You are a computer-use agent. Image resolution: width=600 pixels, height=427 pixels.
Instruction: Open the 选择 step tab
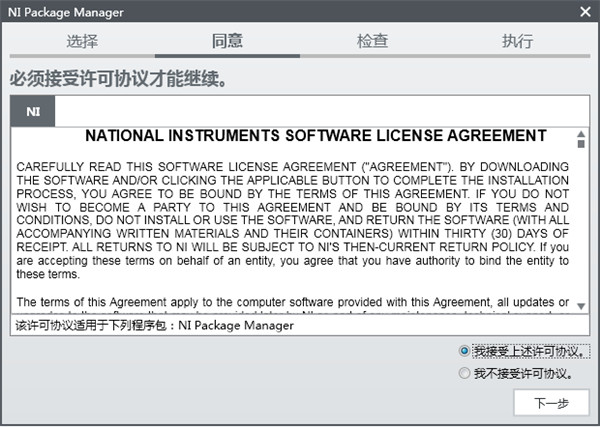(82, 41)
